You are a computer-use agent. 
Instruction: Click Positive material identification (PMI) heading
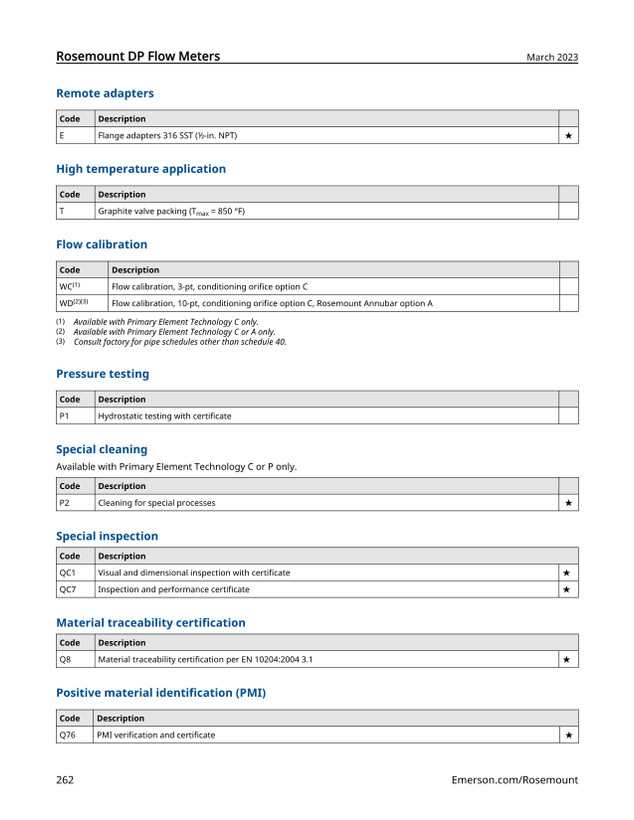[161, 693]
